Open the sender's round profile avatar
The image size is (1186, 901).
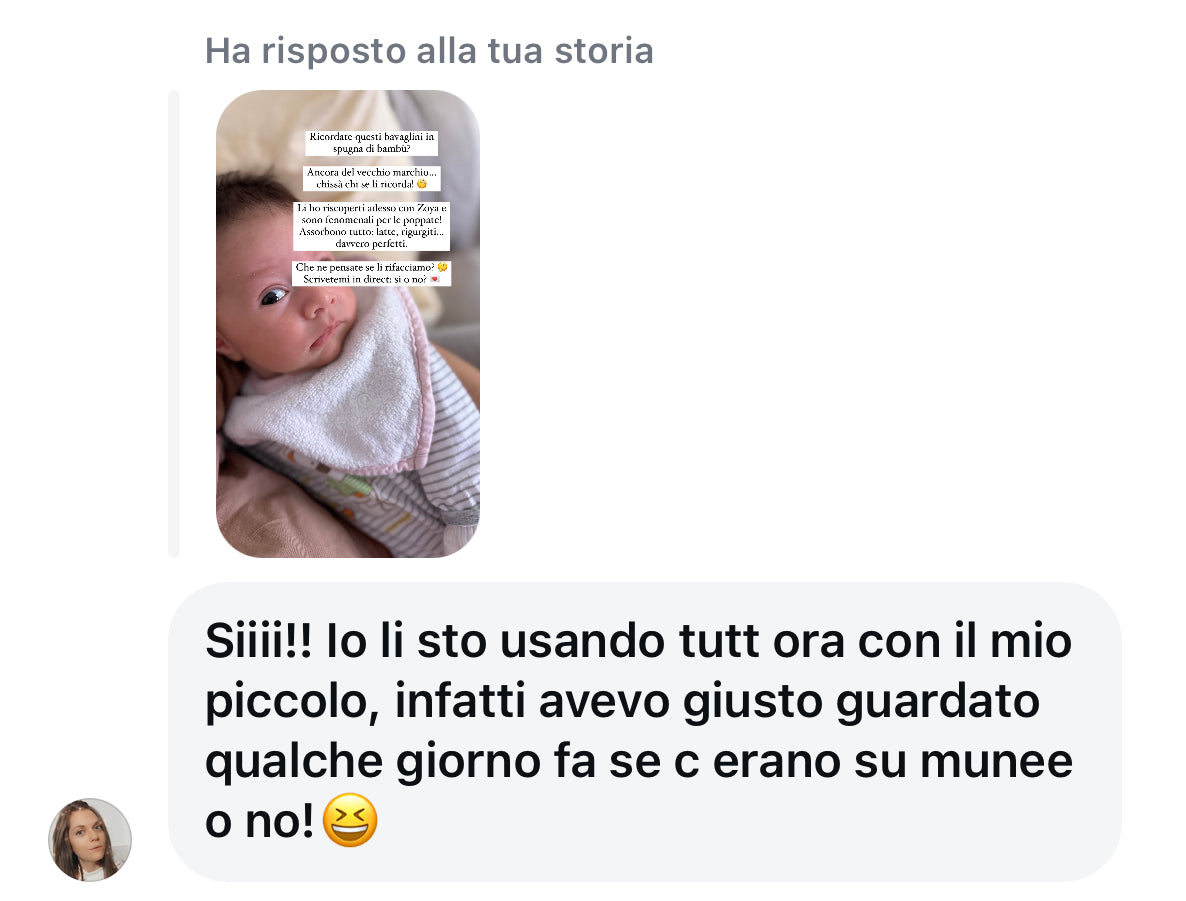point(90,840)
